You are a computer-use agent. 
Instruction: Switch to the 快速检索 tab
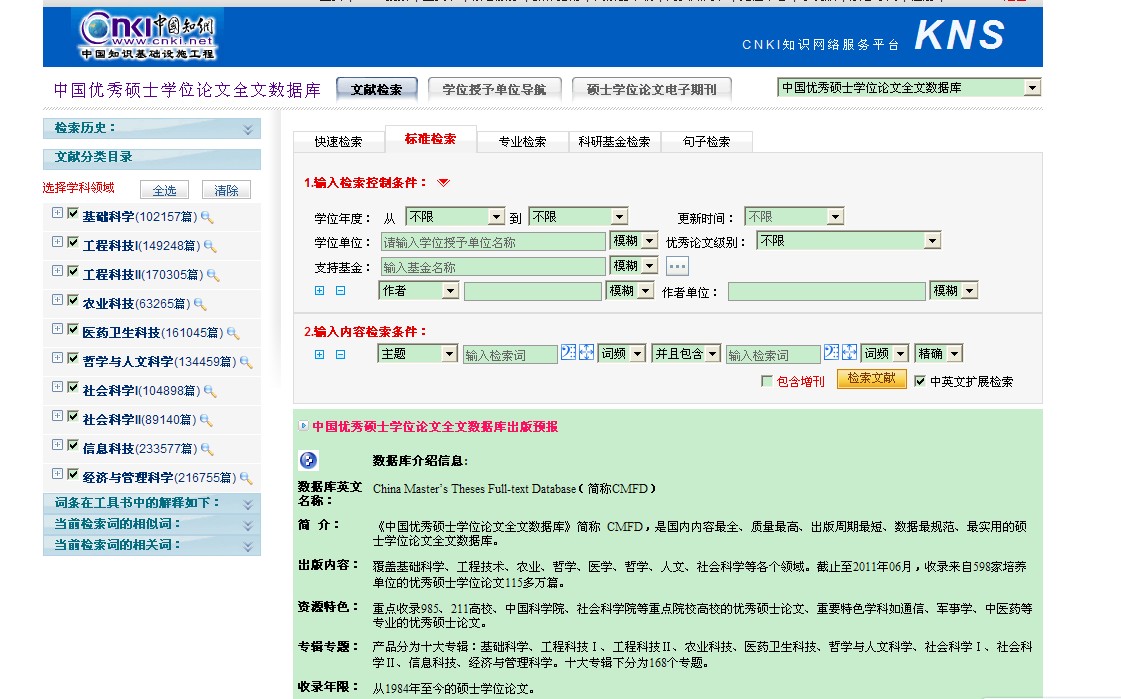pyautogui.click(x=339, y=142)
